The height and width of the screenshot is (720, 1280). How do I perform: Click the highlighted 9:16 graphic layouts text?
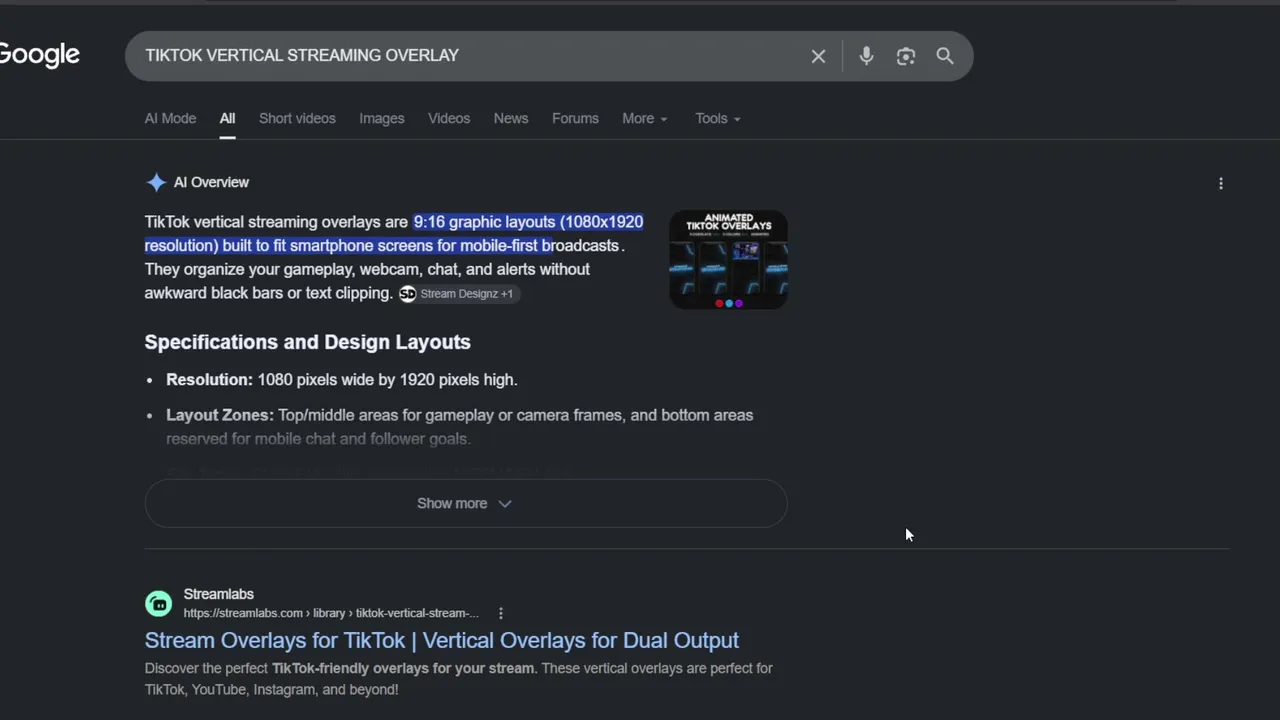394,233
